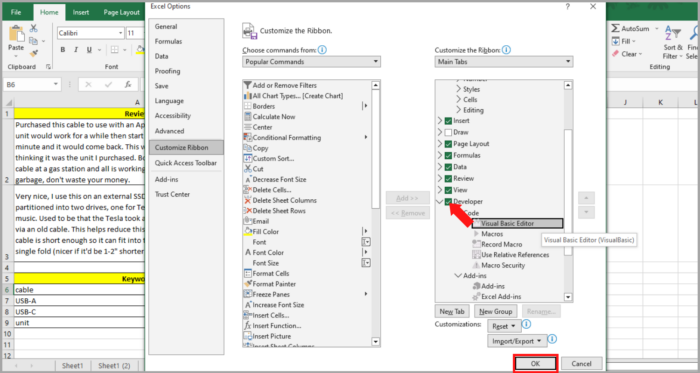The image size is (700, 373).
Task: Click the Clear eraser icon
Action: tap(616, 54)
